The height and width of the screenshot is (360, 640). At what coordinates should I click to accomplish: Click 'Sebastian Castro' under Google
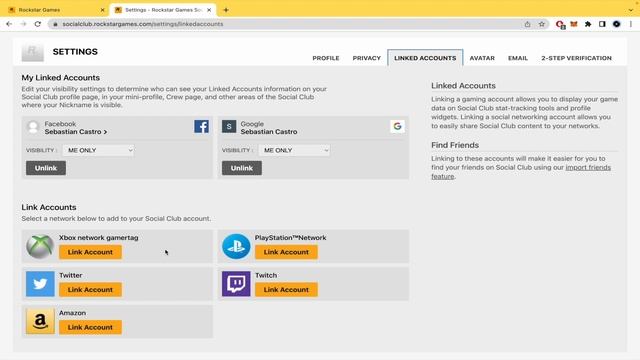(269, 131)
